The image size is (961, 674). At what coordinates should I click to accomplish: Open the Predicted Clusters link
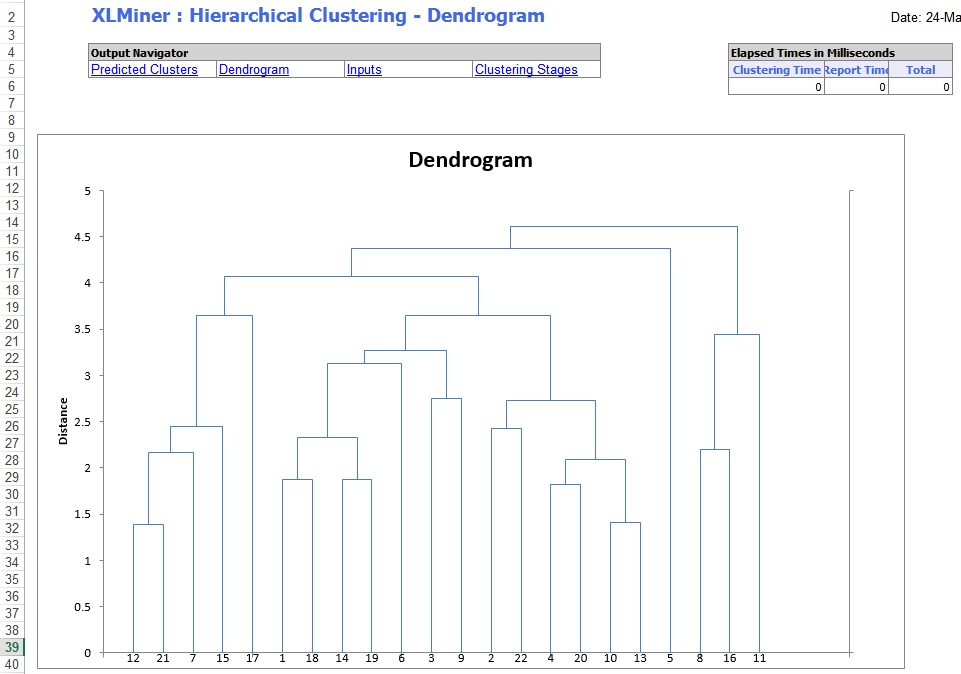tap(144, 70)
